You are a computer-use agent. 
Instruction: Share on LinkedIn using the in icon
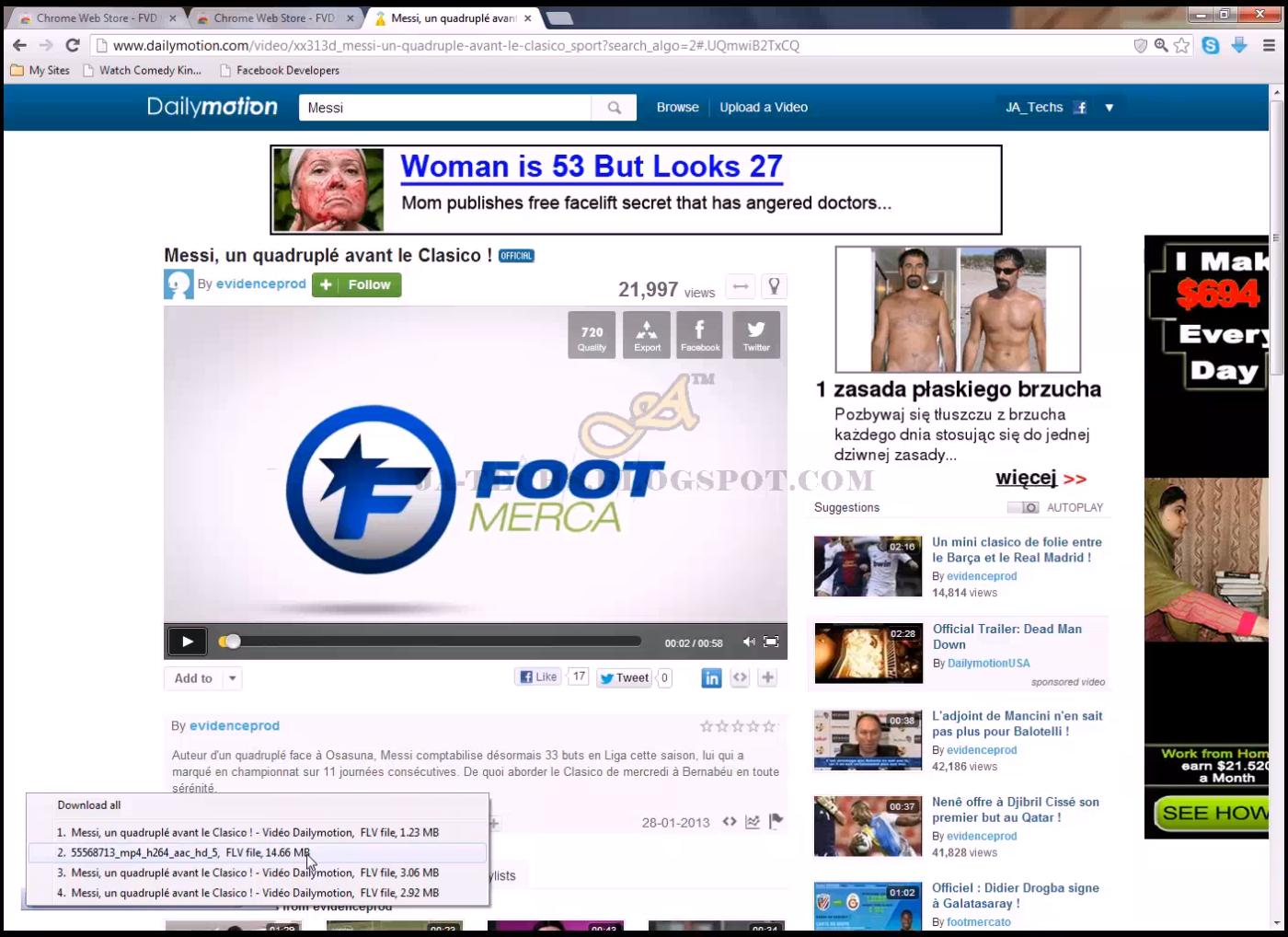pyautogui.click(x=711, y=678)
